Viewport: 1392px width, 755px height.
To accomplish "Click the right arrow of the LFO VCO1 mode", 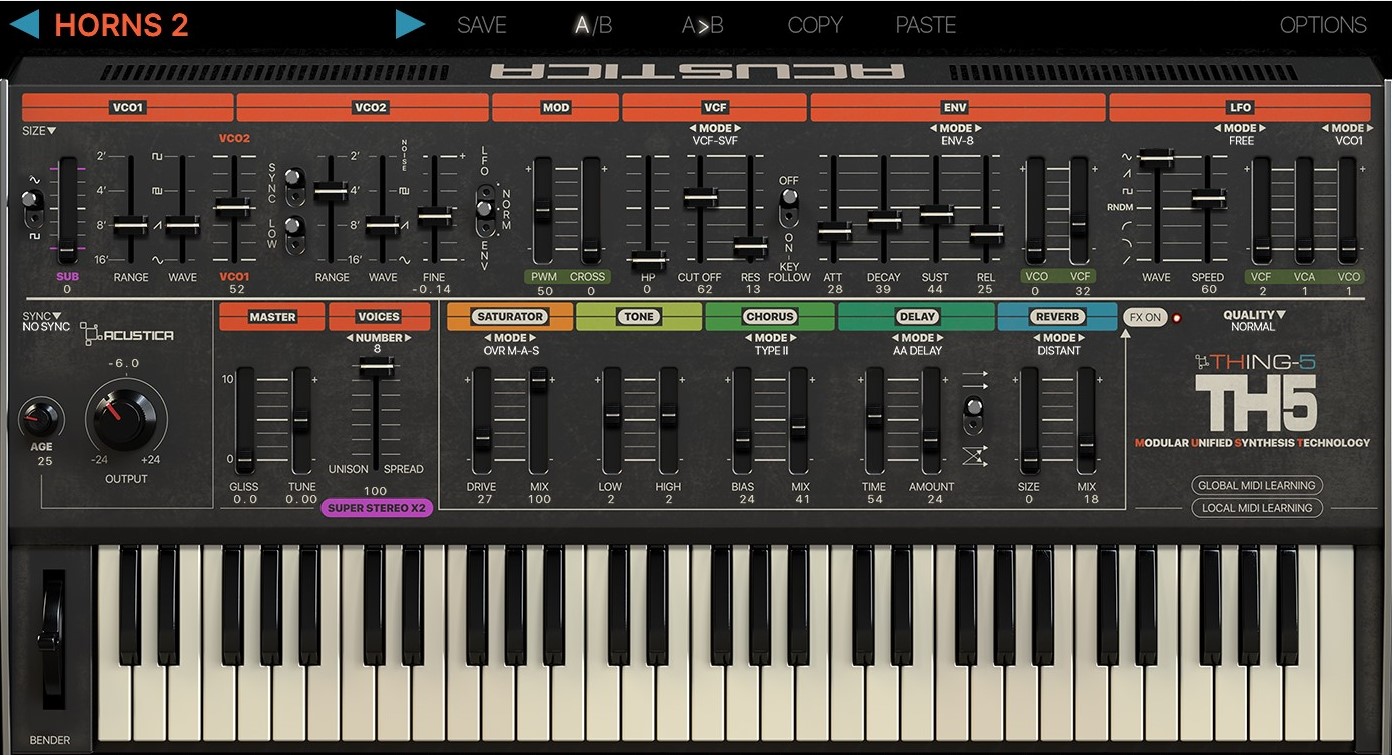I will pos(1371,128).
